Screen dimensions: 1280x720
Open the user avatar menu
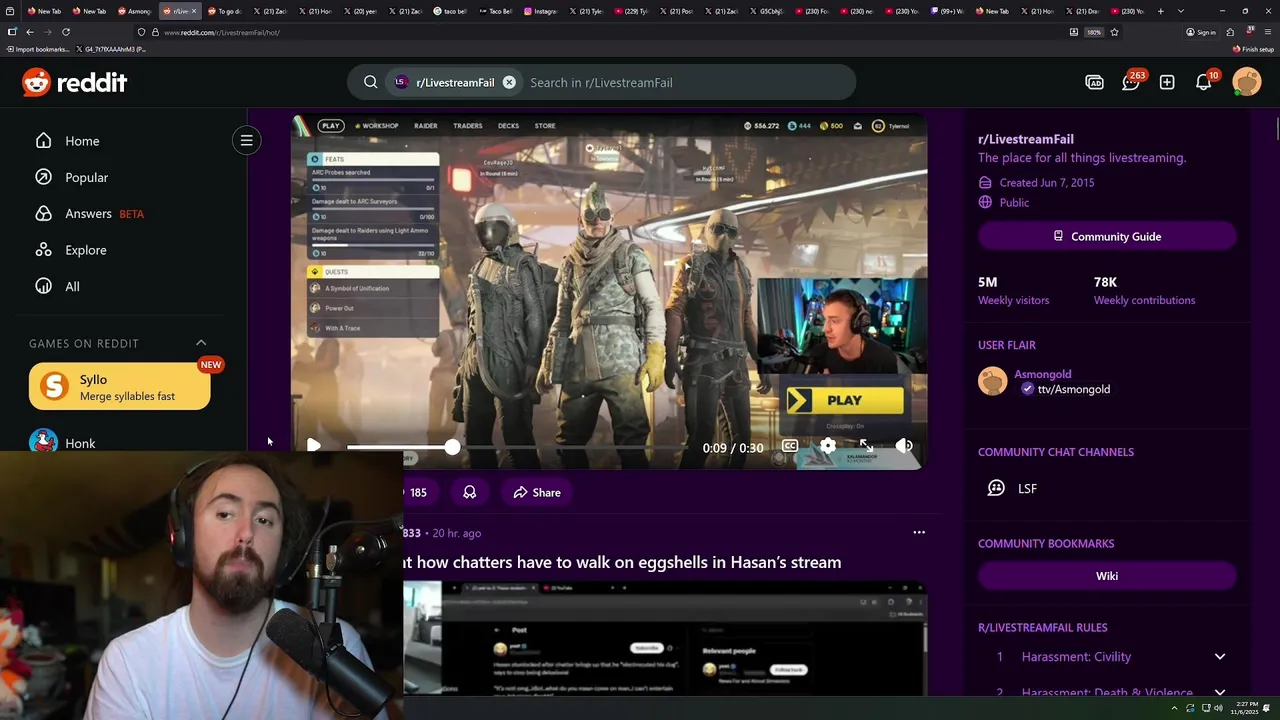[x=1247, y=82]
